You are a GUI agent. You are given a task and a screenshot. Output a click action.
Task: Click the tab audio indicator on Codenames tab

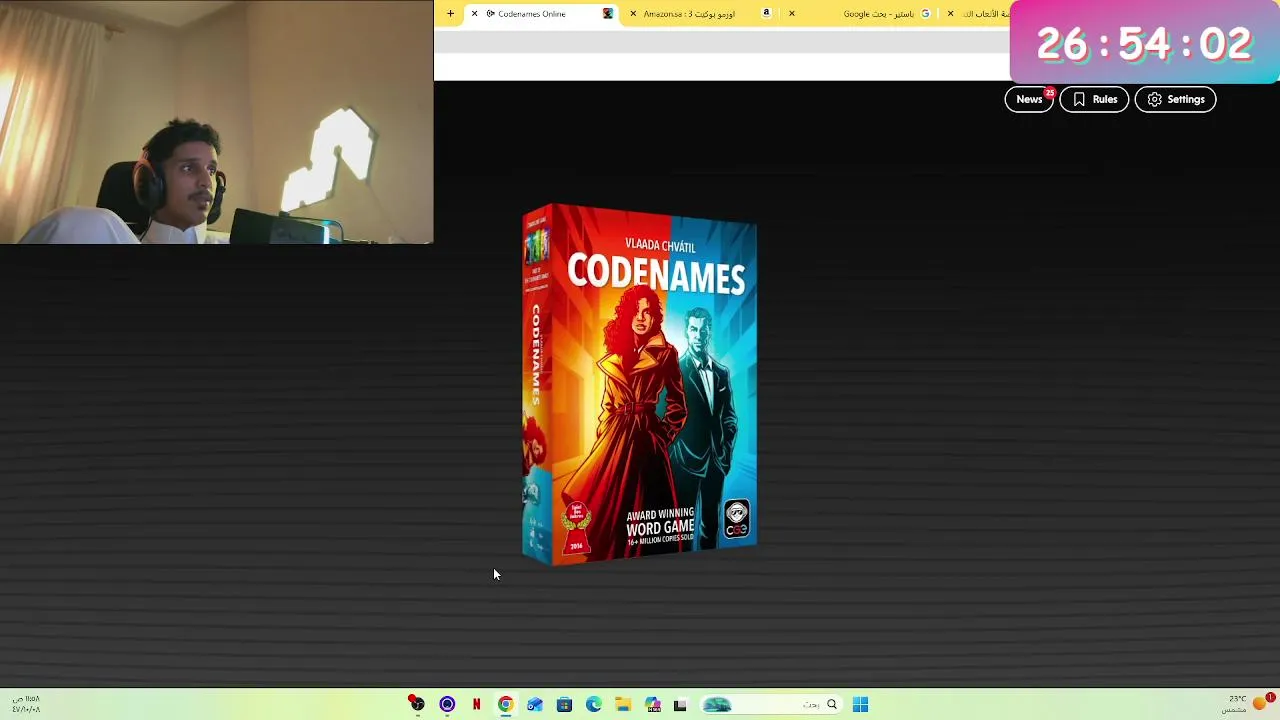pos(490,13)
